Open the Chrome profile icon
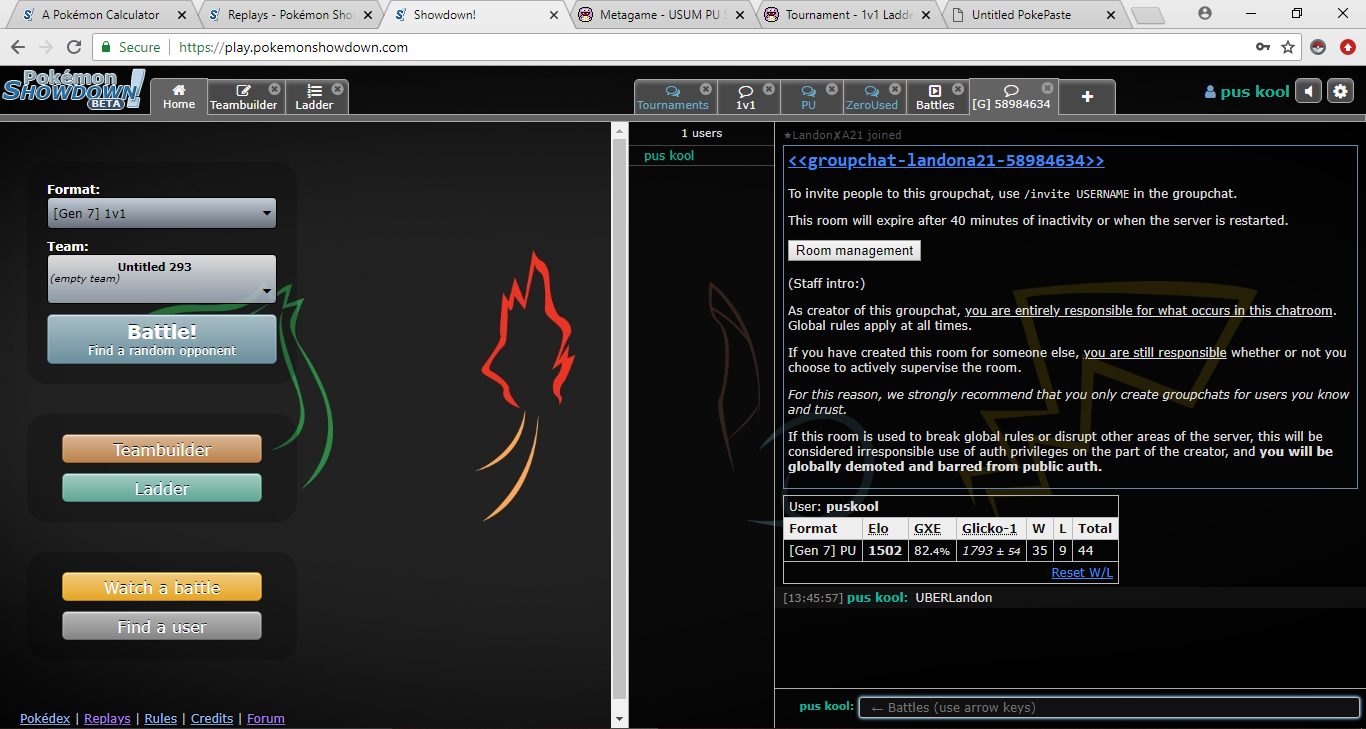The height and width of the screenshot is (729, 1366). coord(1205,13)
